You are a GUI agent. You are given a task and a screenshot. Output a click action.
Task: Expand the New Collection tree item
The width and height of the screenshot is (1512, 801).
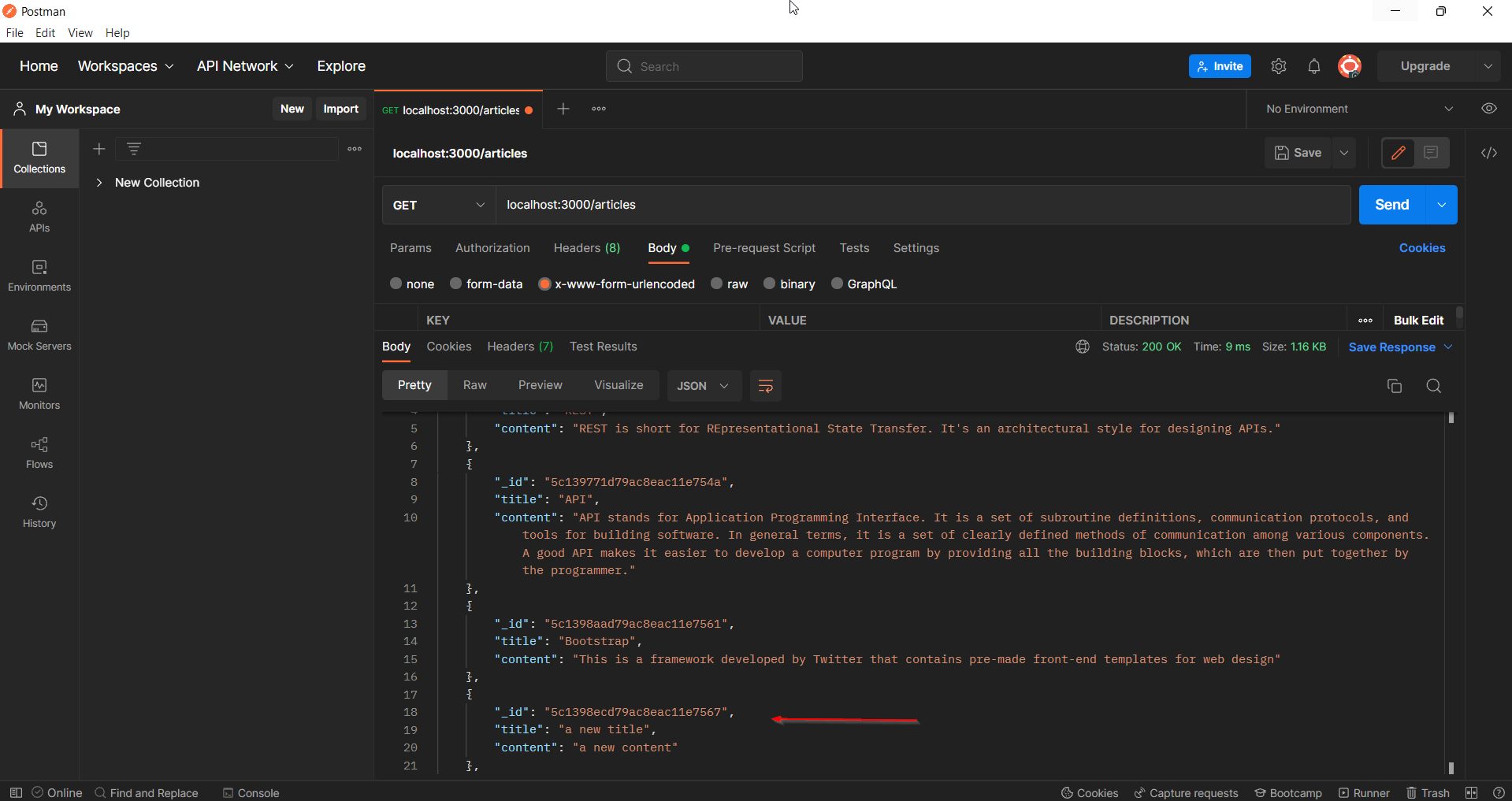[100, 182]
